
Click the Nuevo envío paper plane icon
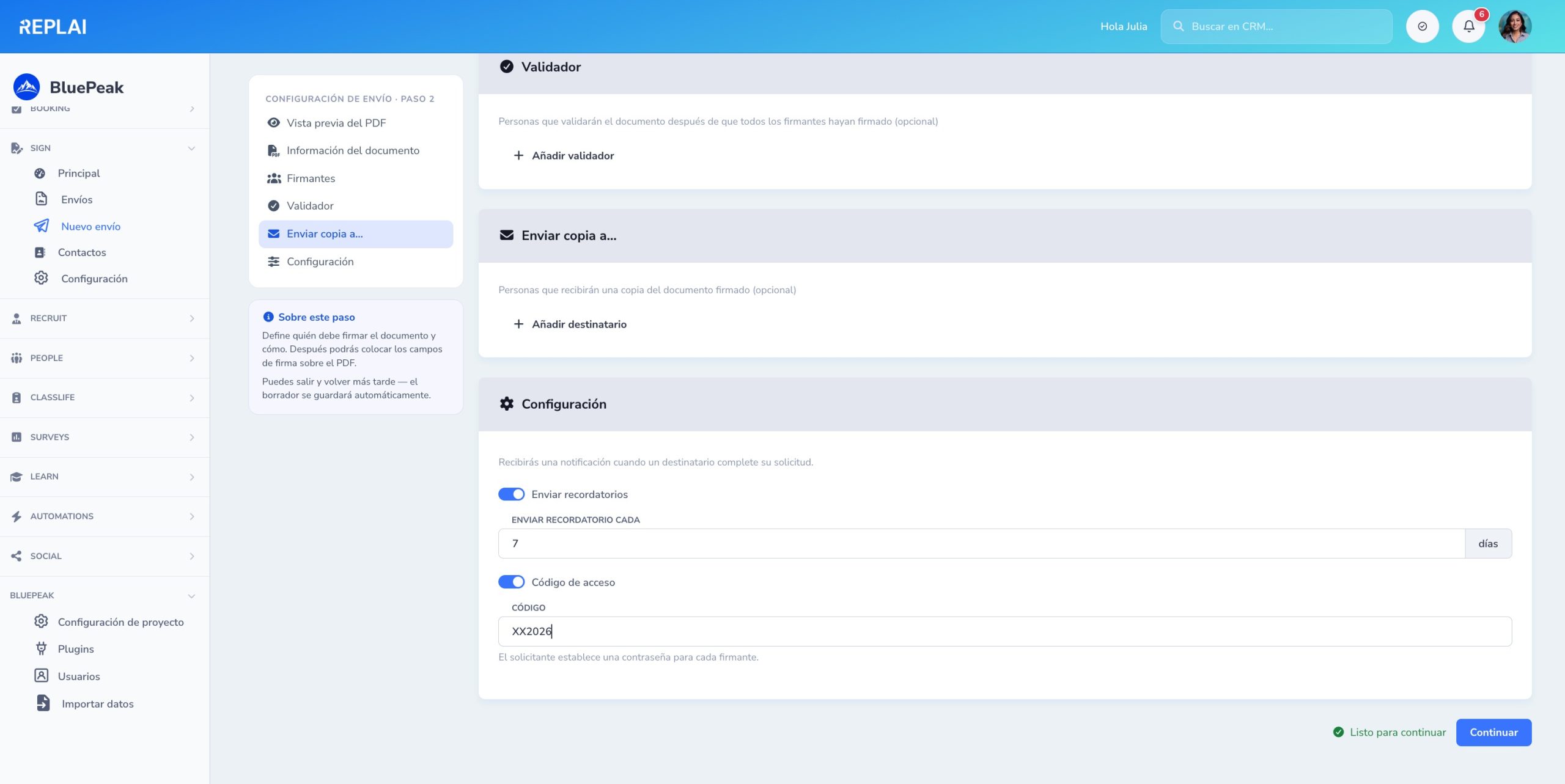pyautogui.click(x=41, y=225)
